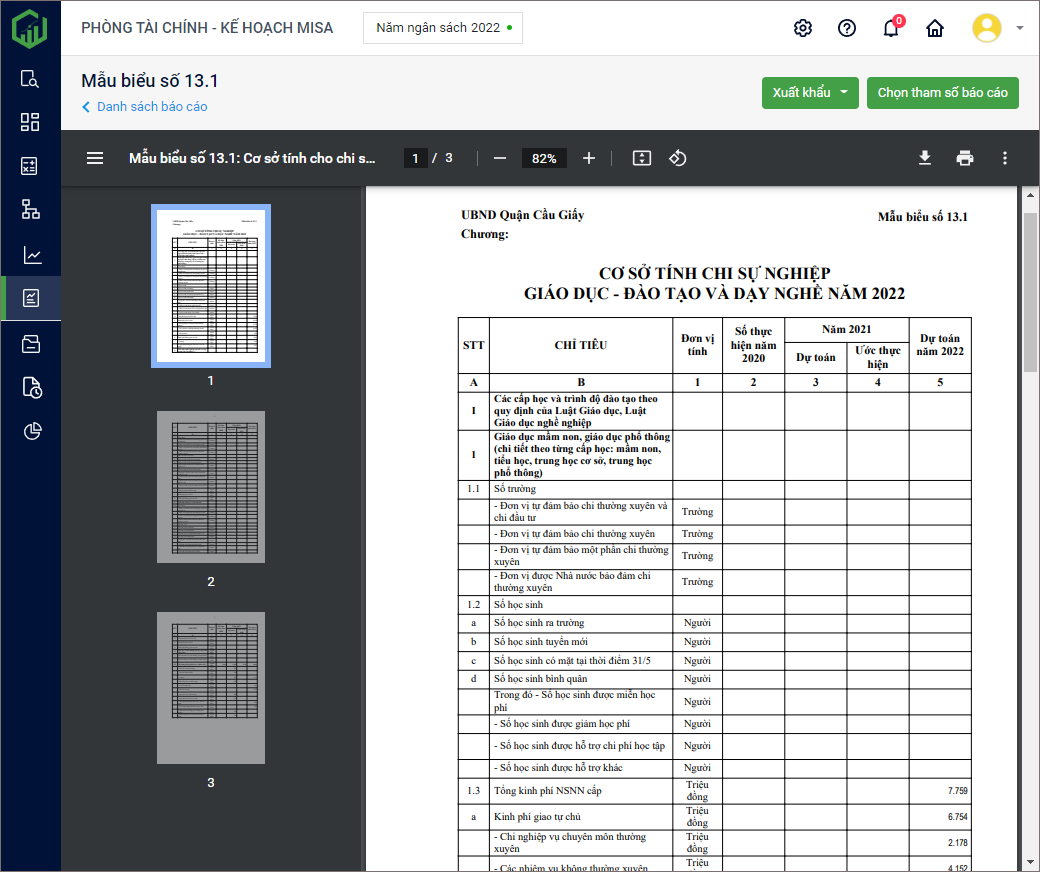Open the settings gear
This screenshot has width=1040, height=872.
point(803,28)
